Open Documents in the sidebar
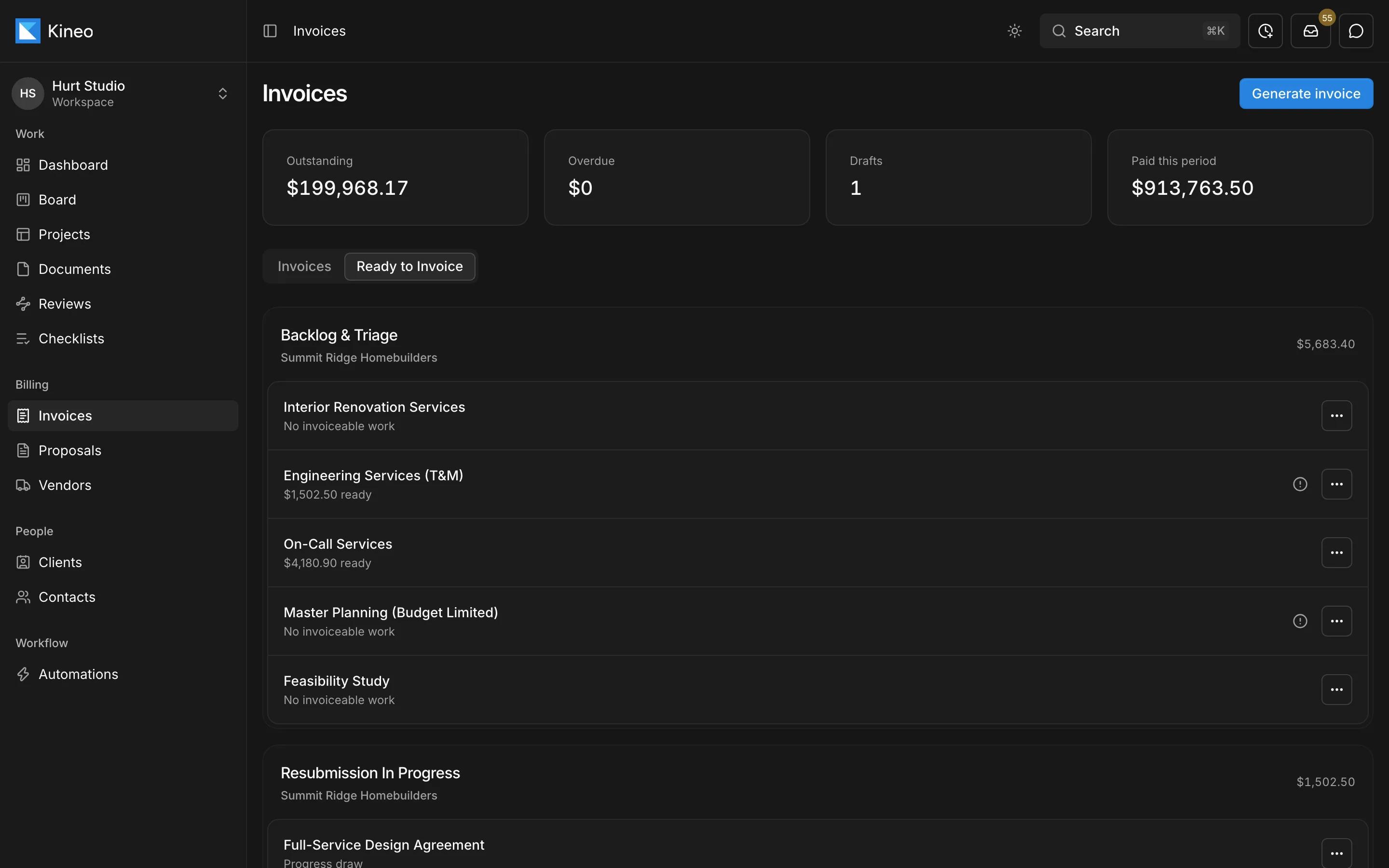 point(123,269)
